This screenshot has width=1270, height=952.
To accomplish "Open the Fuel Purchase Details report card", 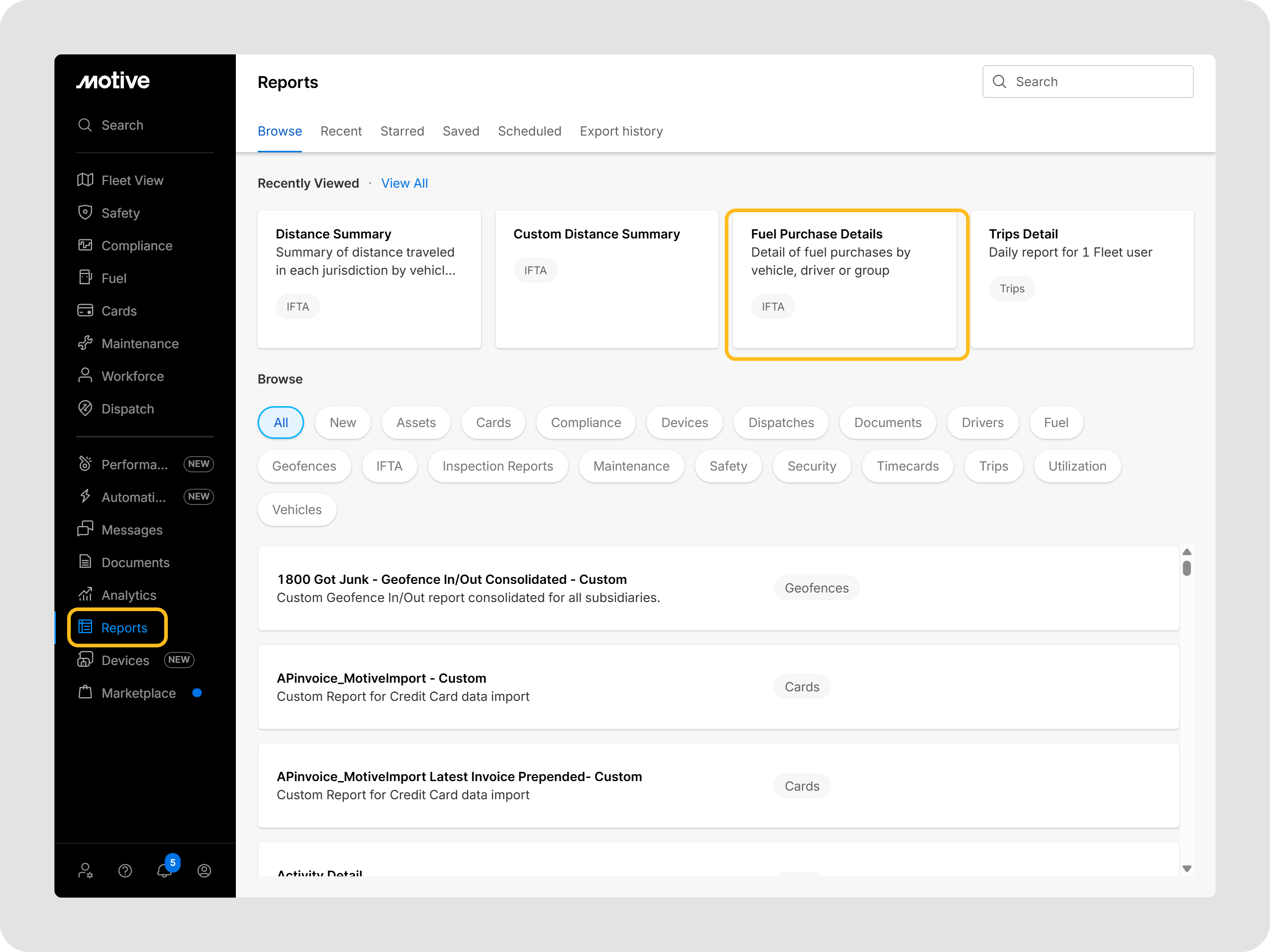I will click(x=844, y=279).
